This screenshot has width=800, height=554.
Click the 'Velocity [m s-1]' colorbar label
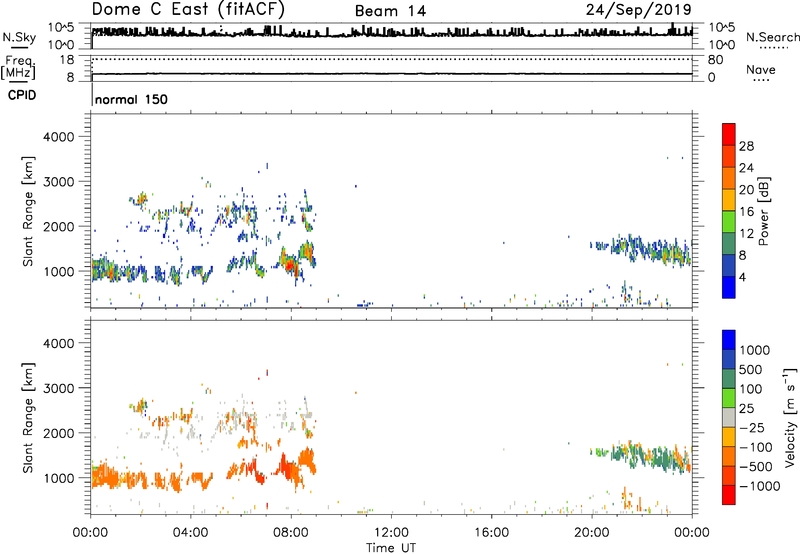pos(789,417)
